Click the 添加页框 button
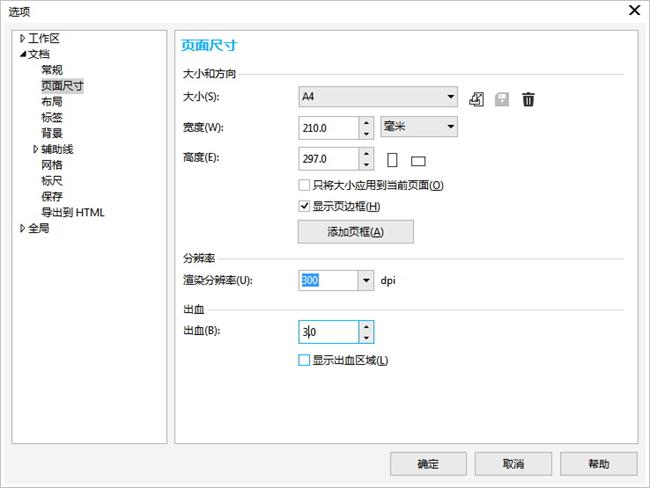650x488 pixels. [x=355, y=232]
